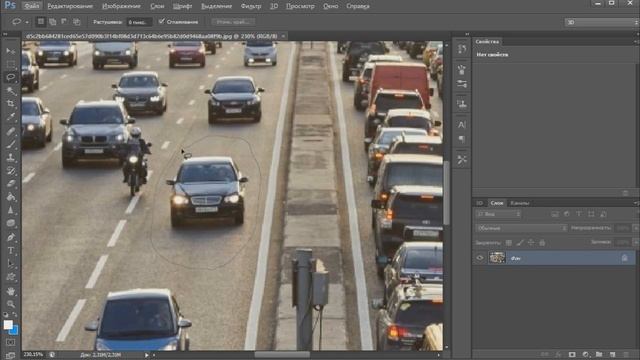Select the Zoom tool
Viewport: 640px width, 360px height.
click(x=11, y=304)
